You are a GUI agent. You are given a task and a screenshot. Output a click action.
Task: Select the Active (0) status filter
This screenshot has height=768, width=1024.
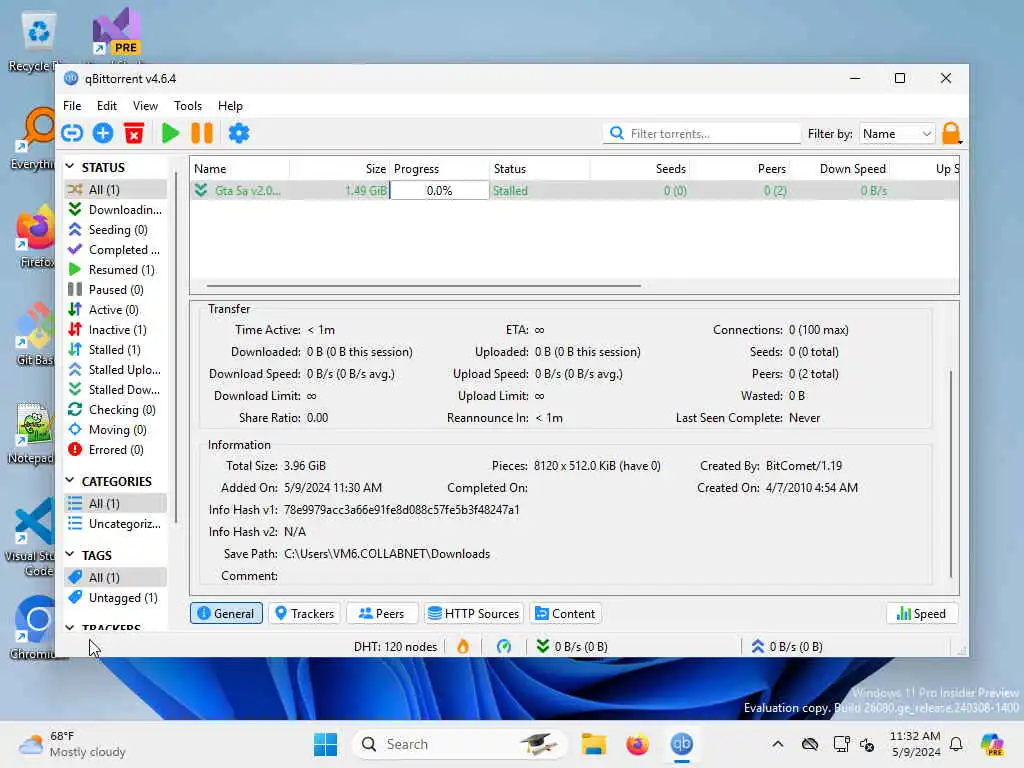click(115, 310)
